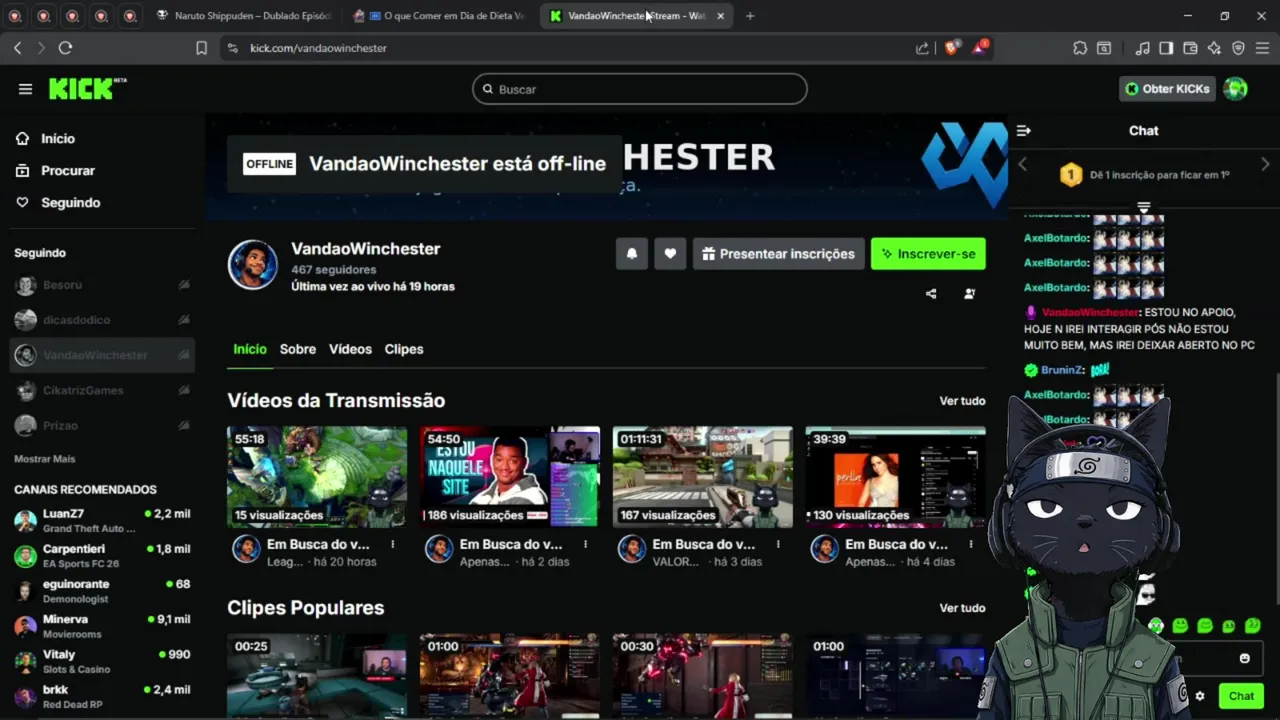1280x720 pixels.
Task: Open options menu of the 20-hours-ago video
Action: pyautogui.click(x=393, y=545)
